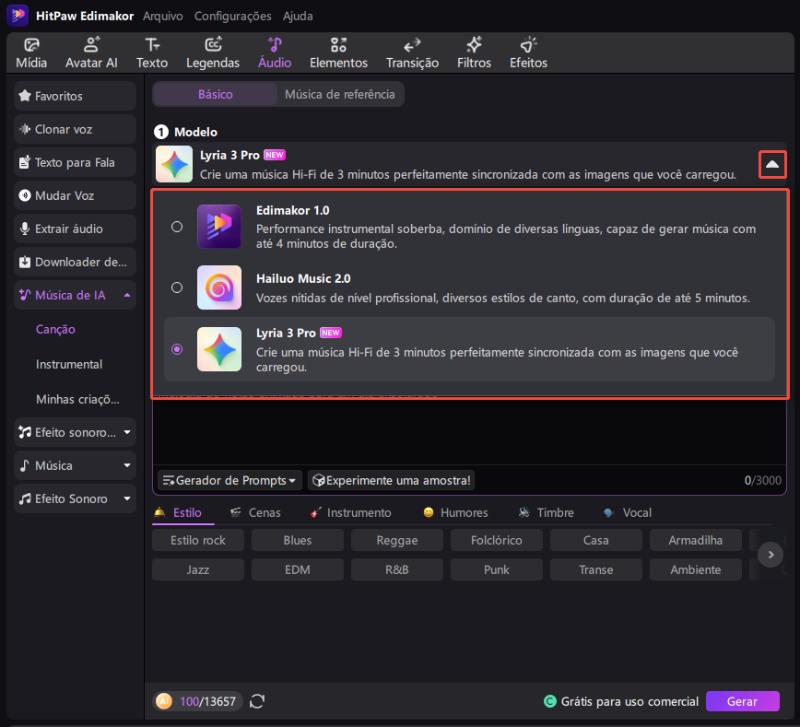Open Mudar Voz in the sidebar

[75, 195]
